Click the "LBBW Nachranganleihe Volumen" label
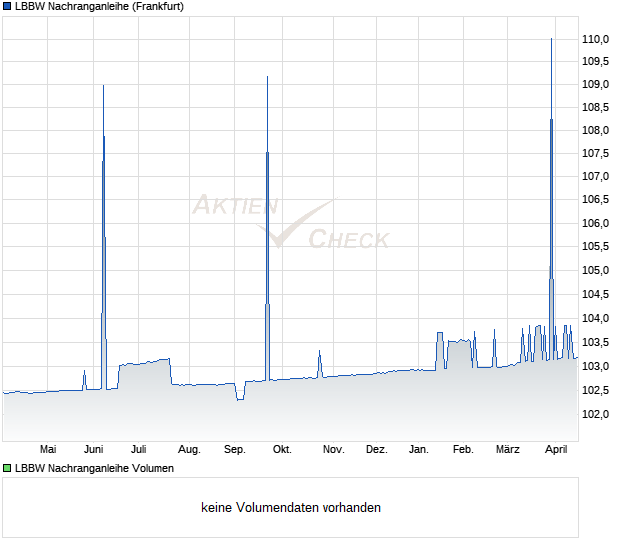The image size is (620, 546). [95, 468]
